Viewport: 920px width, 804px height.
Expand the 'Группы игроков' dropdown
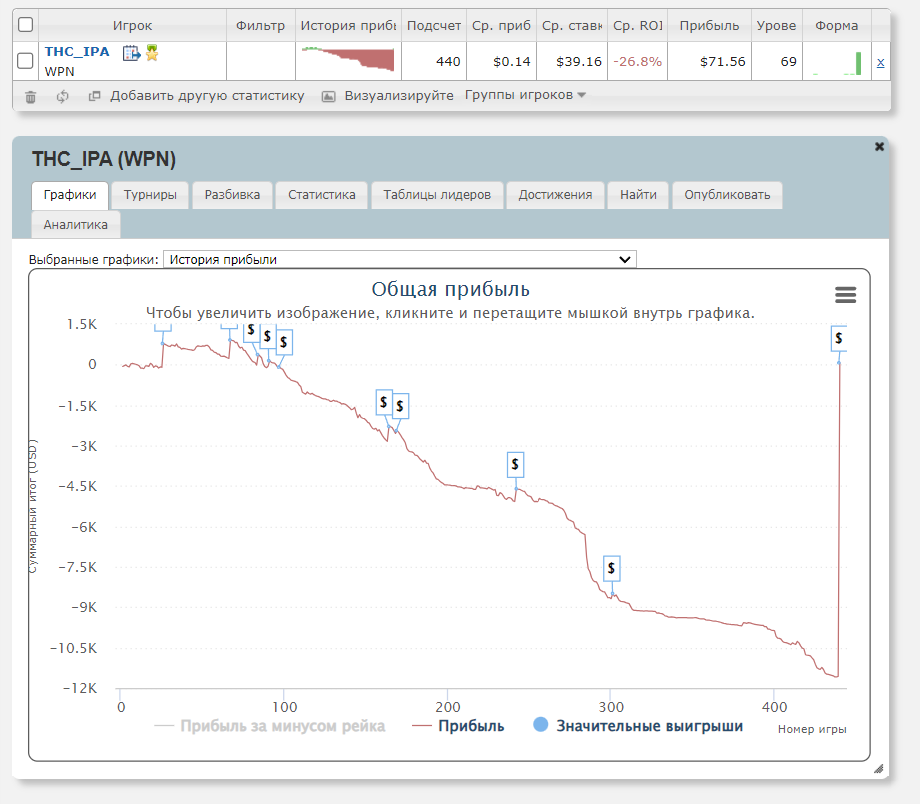pyautogui.click(x=525, y=96)
